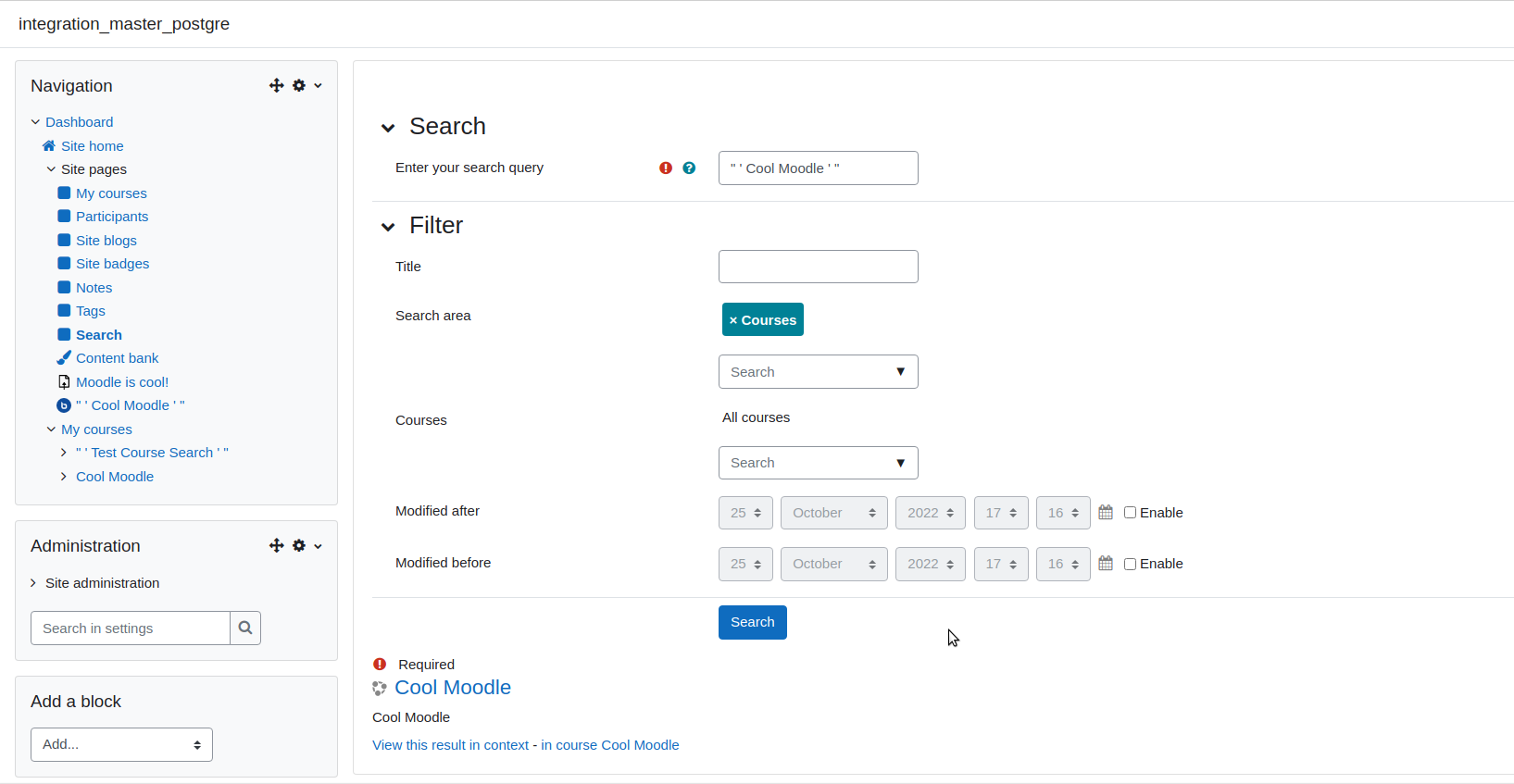The height and width of the screenshot is (784, 1514).
Task: Collapse the Dashboard tree node
Action: tap(35, 121)
